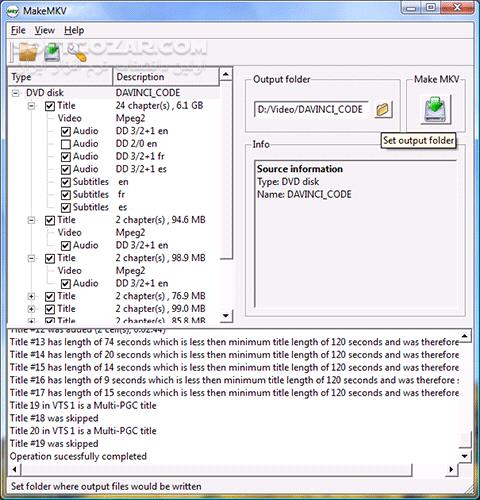Enable the Audio DD 2/0 en checkbox
The width and height of the screenshot is (480, 500).
click(66, 144)
